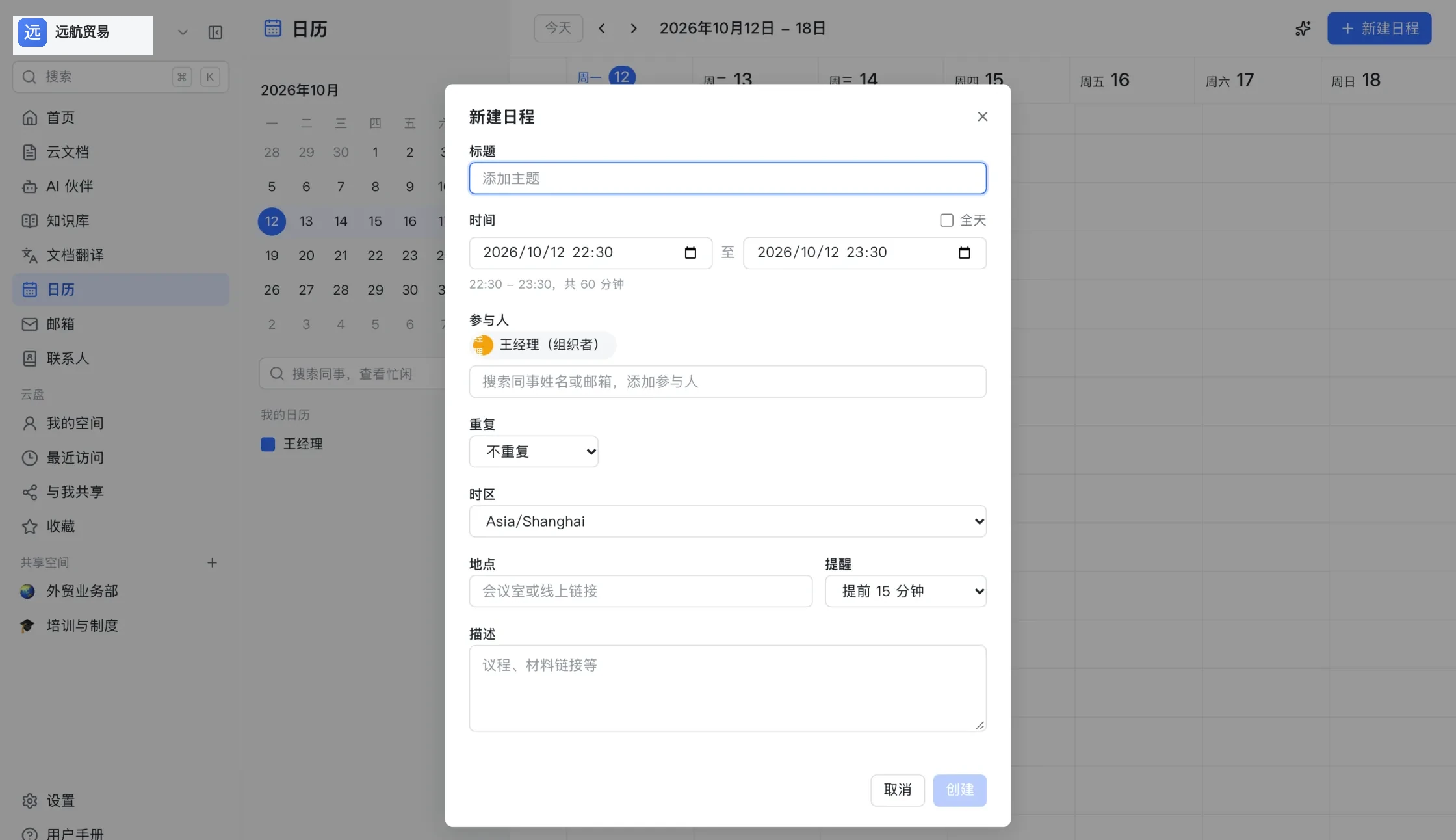Viewport: 1456px width, 840px height.
Task: Open the 提前 15 分钟 reminder dropdown
Action: [x=905, y=592]
